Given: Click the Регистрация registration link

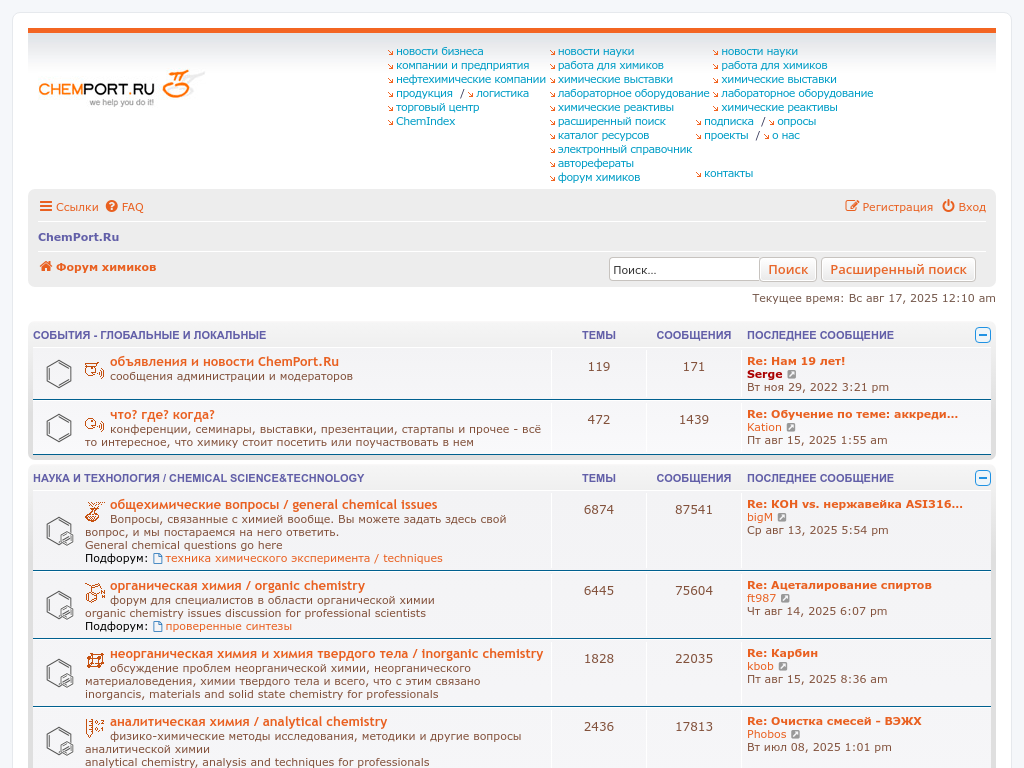Looking at the screenshot, I should 889,207.
